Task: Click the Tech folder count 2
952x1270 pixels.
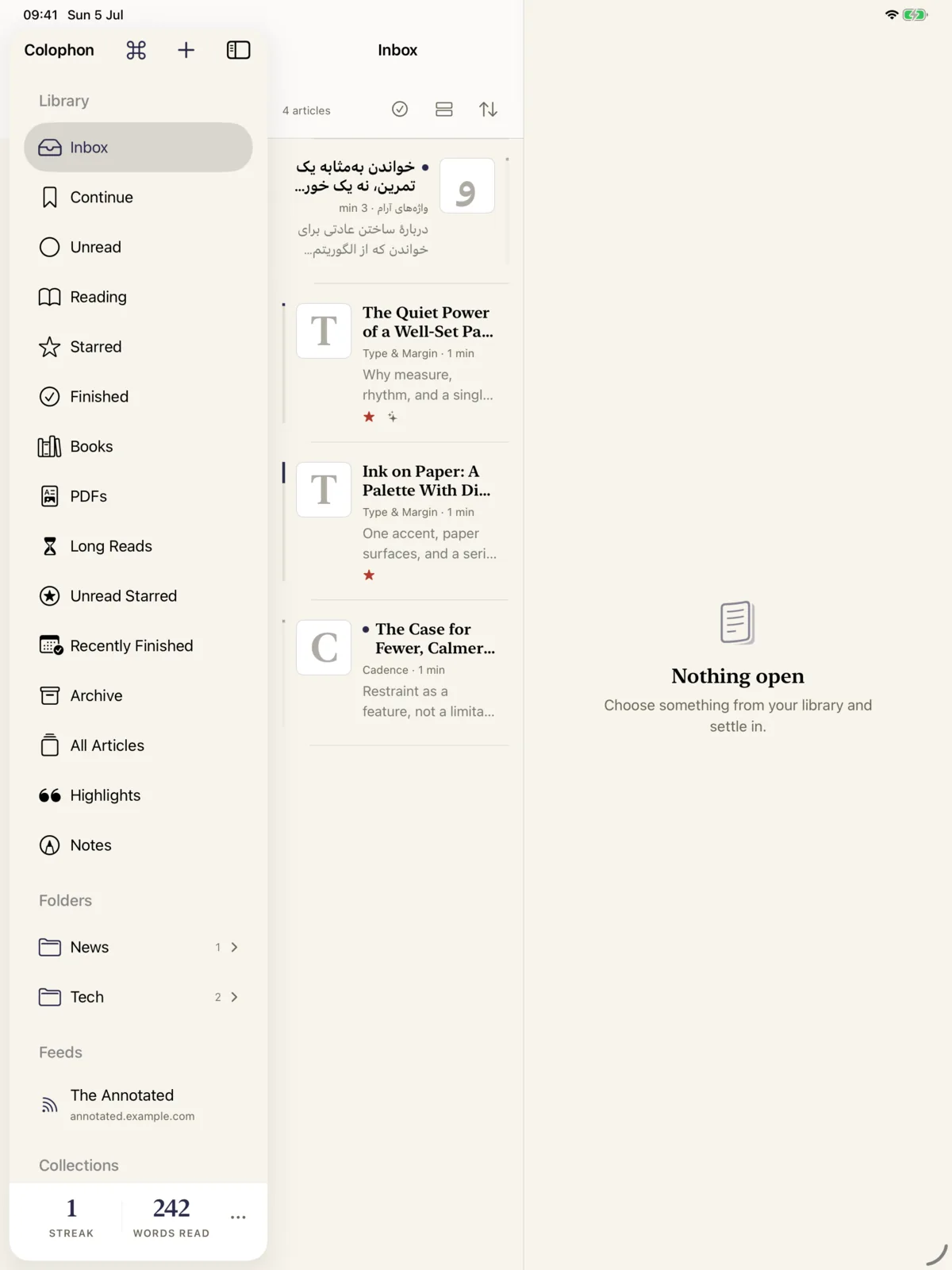Action: [x=218, y=997]
